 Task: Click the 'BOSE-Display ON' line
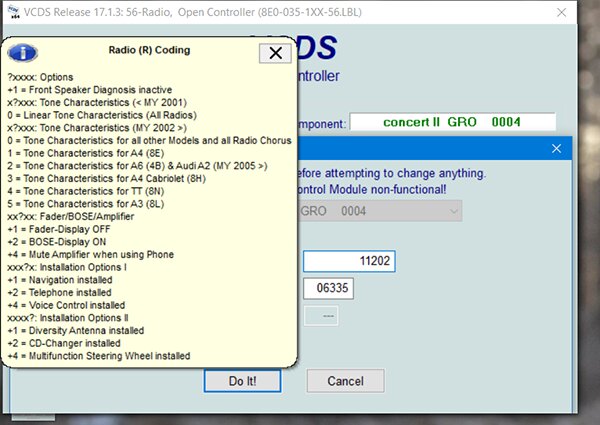(x=57, y=242)
